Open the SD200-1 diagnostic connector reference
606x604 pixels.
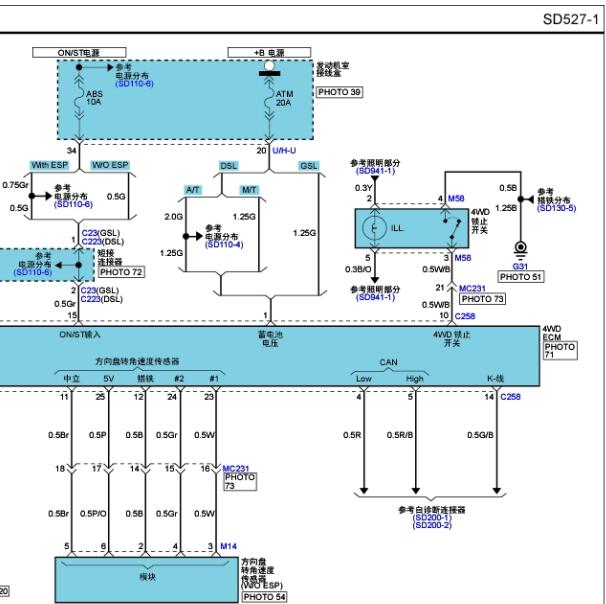point(431,517)
